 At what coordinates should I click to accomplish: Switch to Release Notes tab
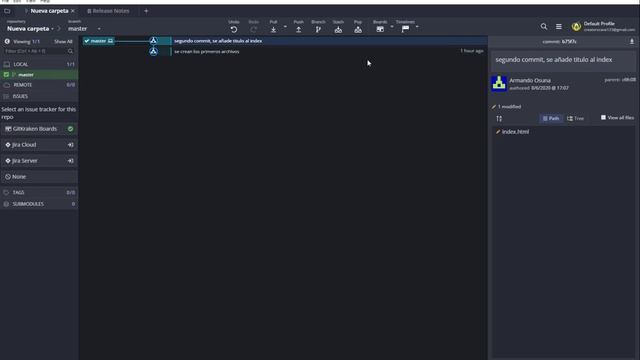coord(108,11)
